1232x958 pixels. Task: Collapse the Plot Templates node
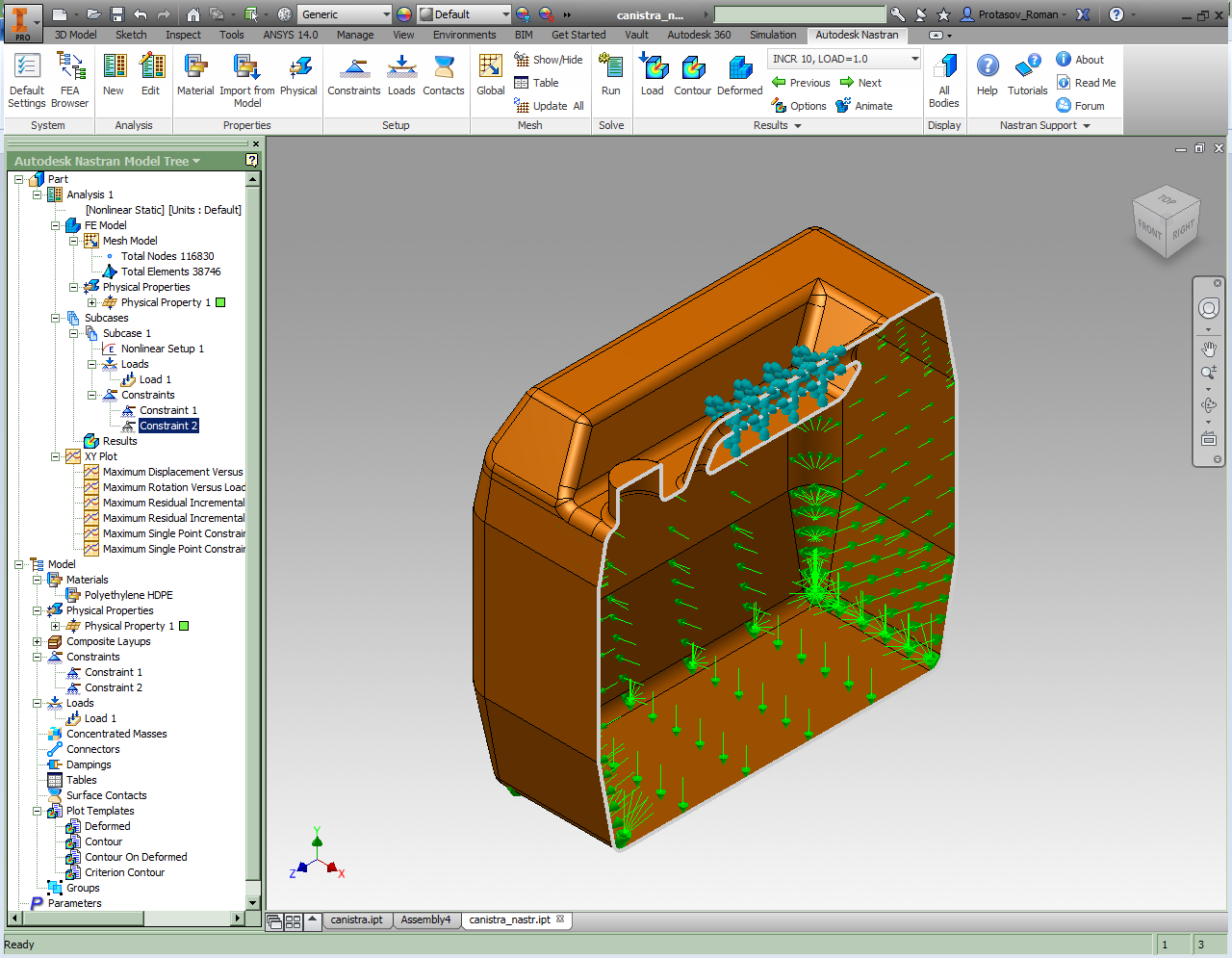coord(38,811)
